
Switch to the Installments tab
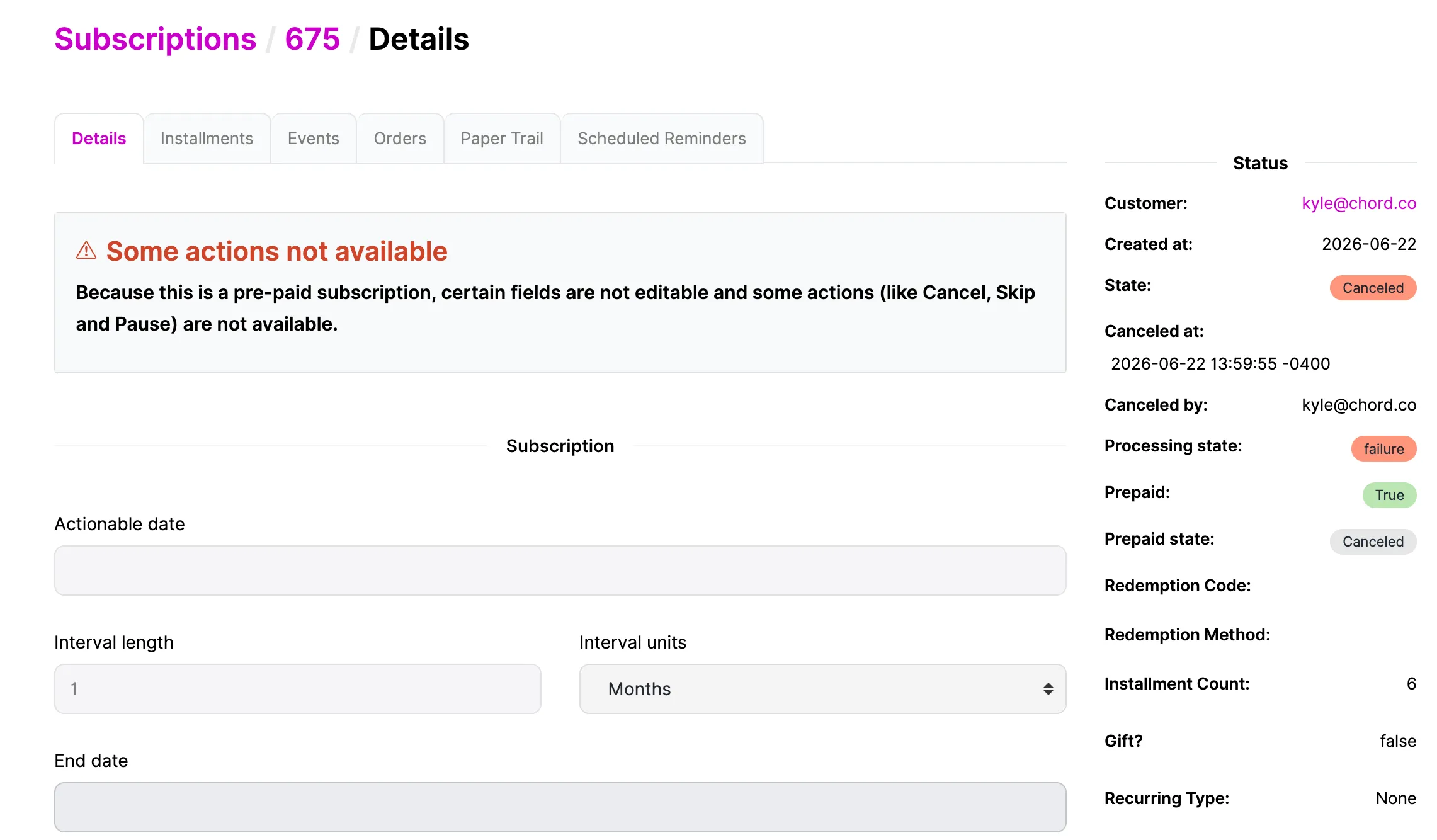[207, 139]
